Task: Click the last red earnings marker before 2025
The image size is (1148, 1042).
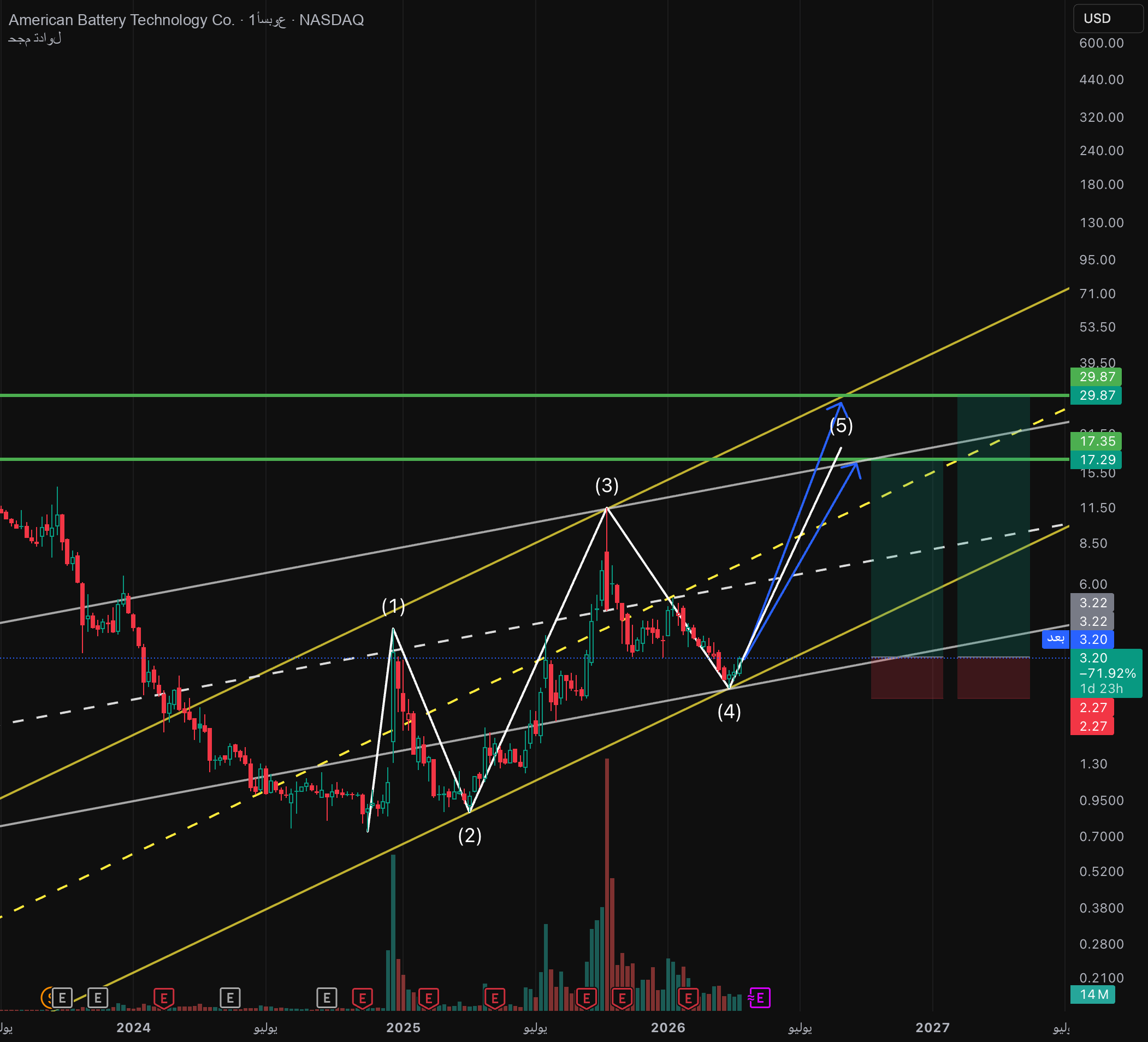Action: [x=362, y=998]
